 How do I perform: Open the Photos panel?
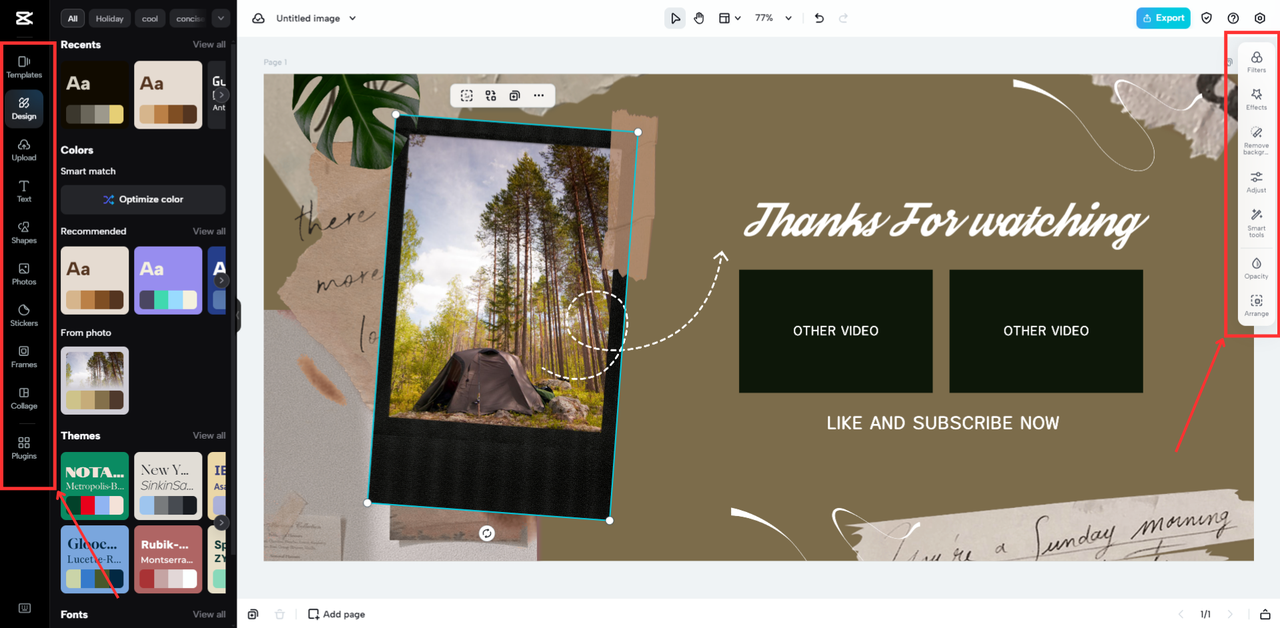pos(24,274)
